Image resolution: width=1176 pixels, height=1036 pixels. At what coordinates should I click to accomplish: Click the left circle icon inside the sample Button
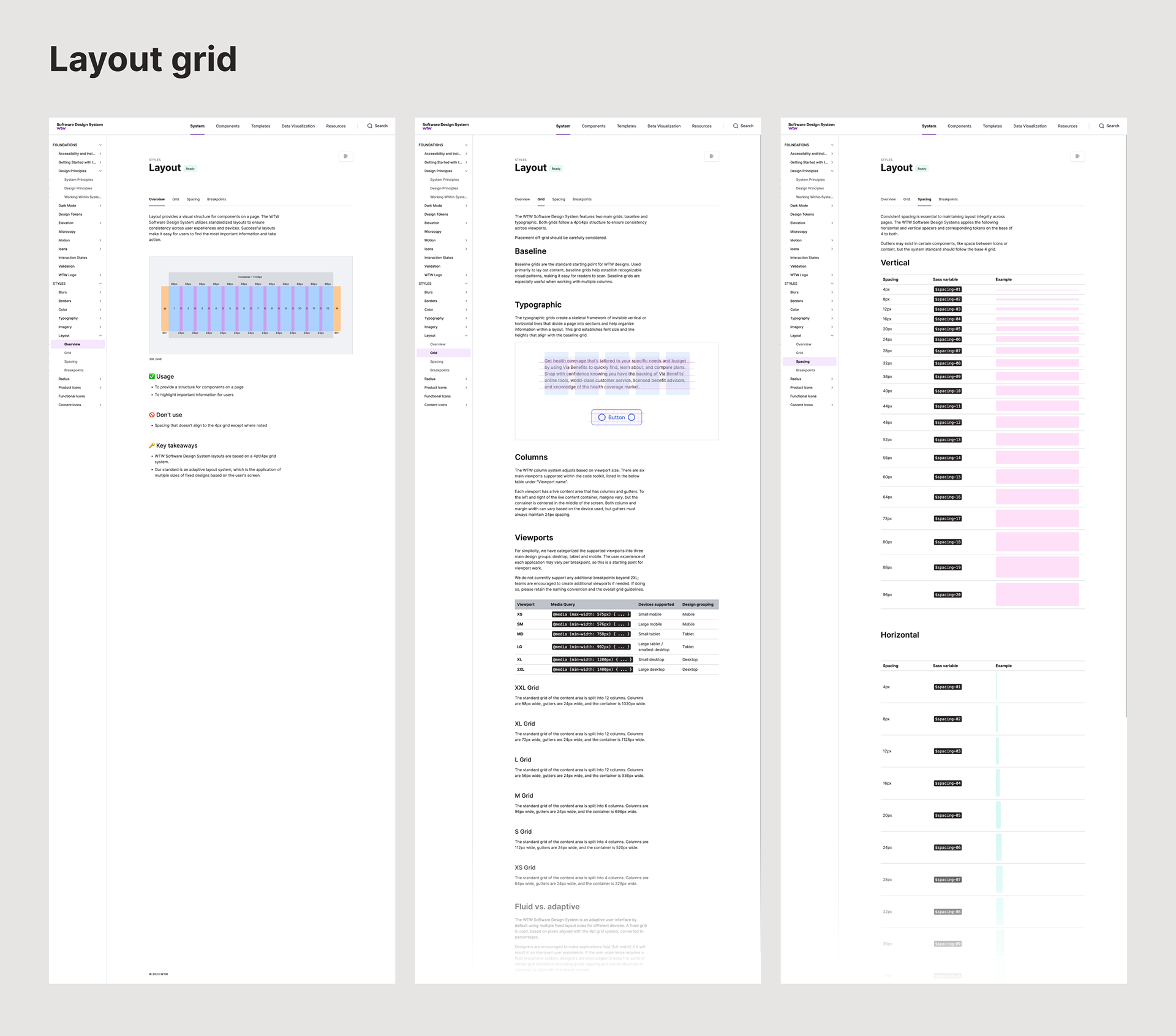click(601, 417)
